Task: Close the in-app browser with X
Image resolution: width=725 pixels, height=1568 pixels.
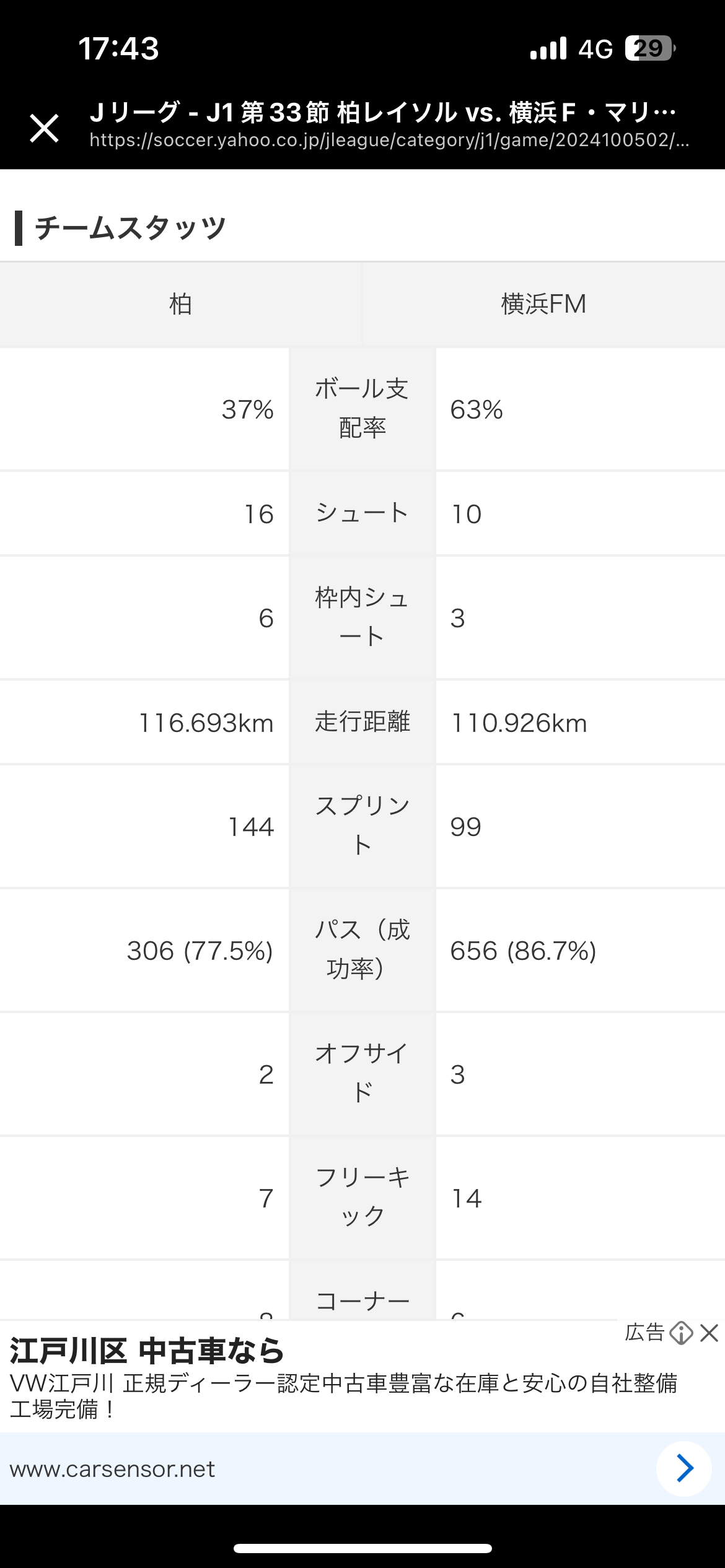Action: 44,128
